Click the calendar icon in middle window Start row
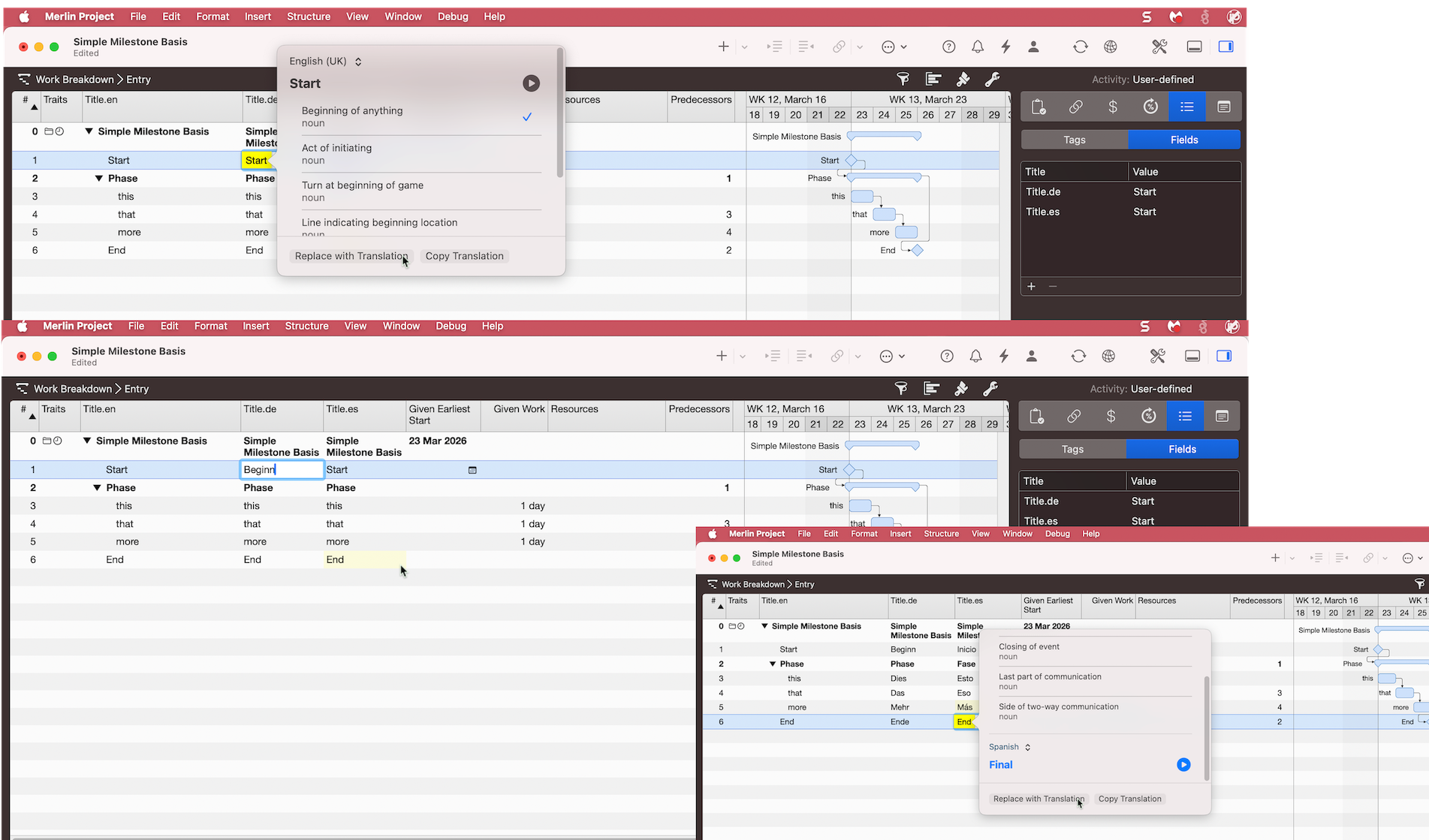This screenshot has width=1429, height=840. (x=472, y=470)
